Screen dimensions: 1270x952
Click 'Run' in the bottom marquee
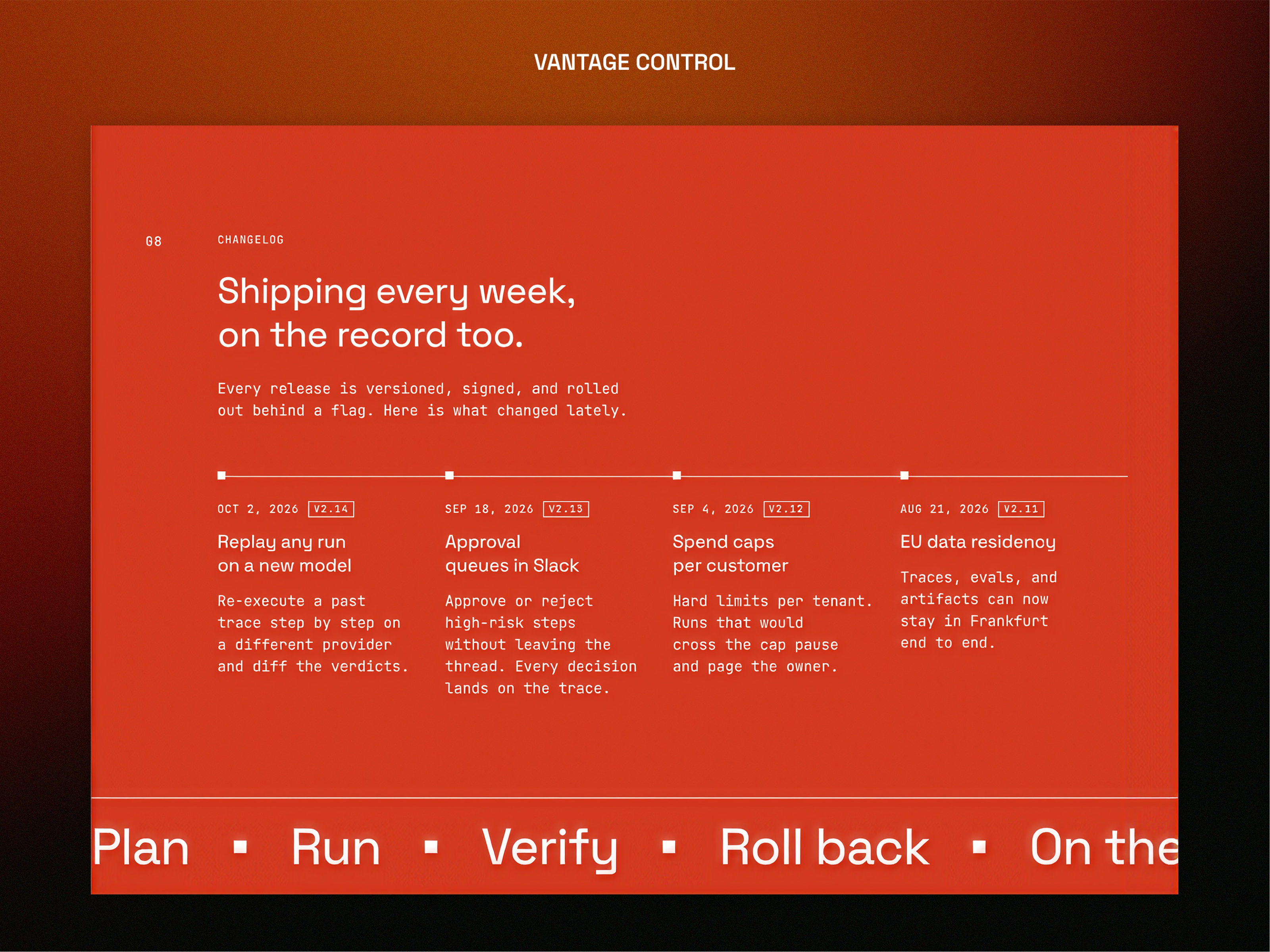(336, 848)
